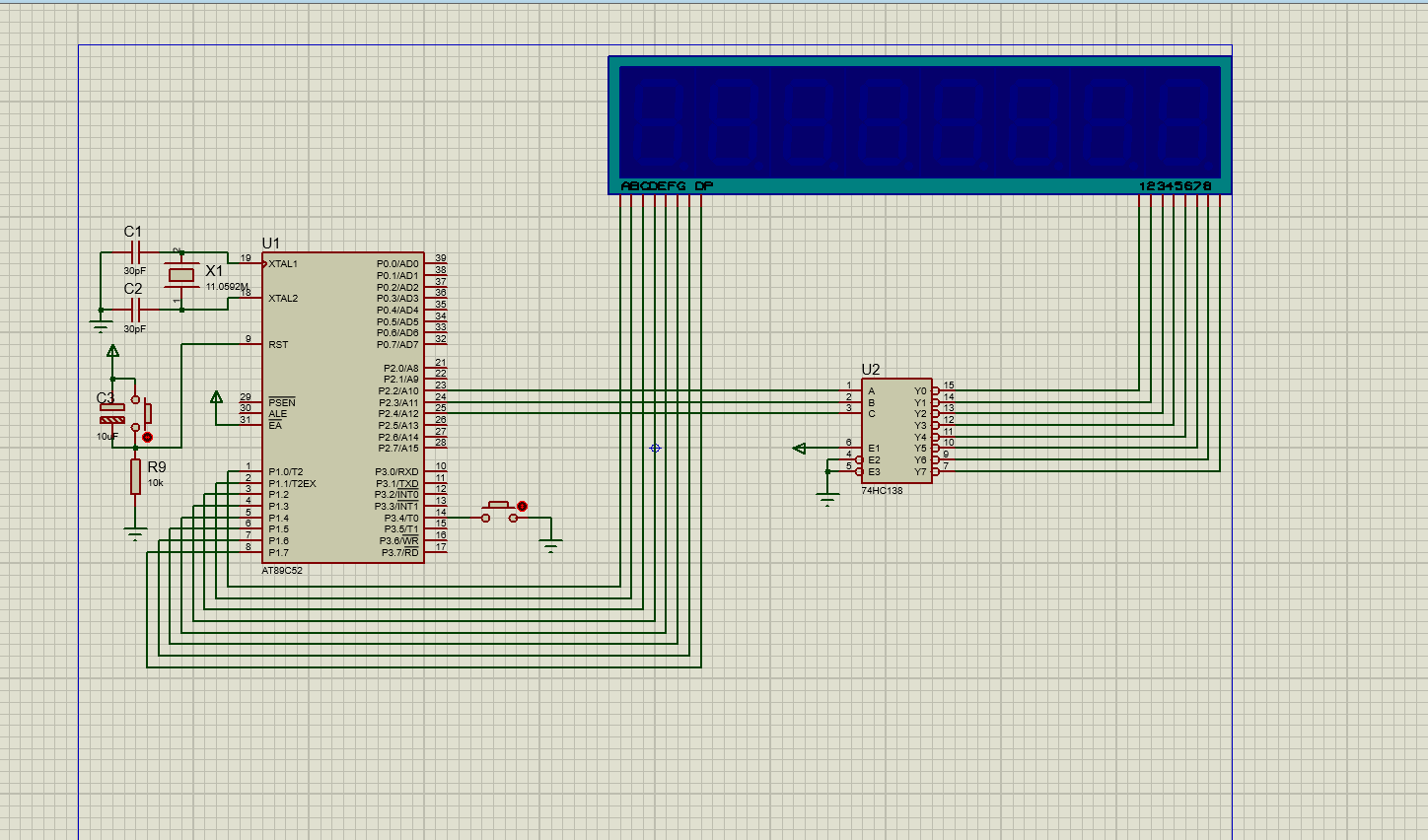Click the E1 enable label on U2
The height and width of the screenshot is (840, 1428).
point(874,449)
